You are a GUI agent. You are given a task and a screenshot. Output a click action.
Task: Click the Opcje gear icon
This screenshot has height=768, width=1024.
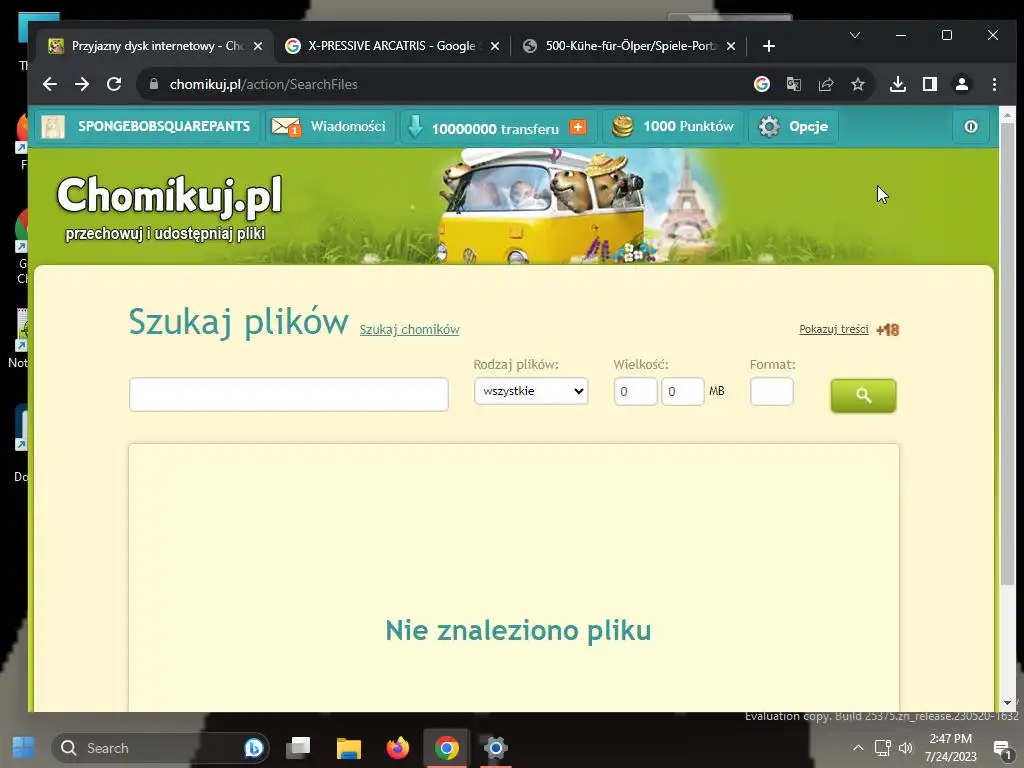[769, 126]
